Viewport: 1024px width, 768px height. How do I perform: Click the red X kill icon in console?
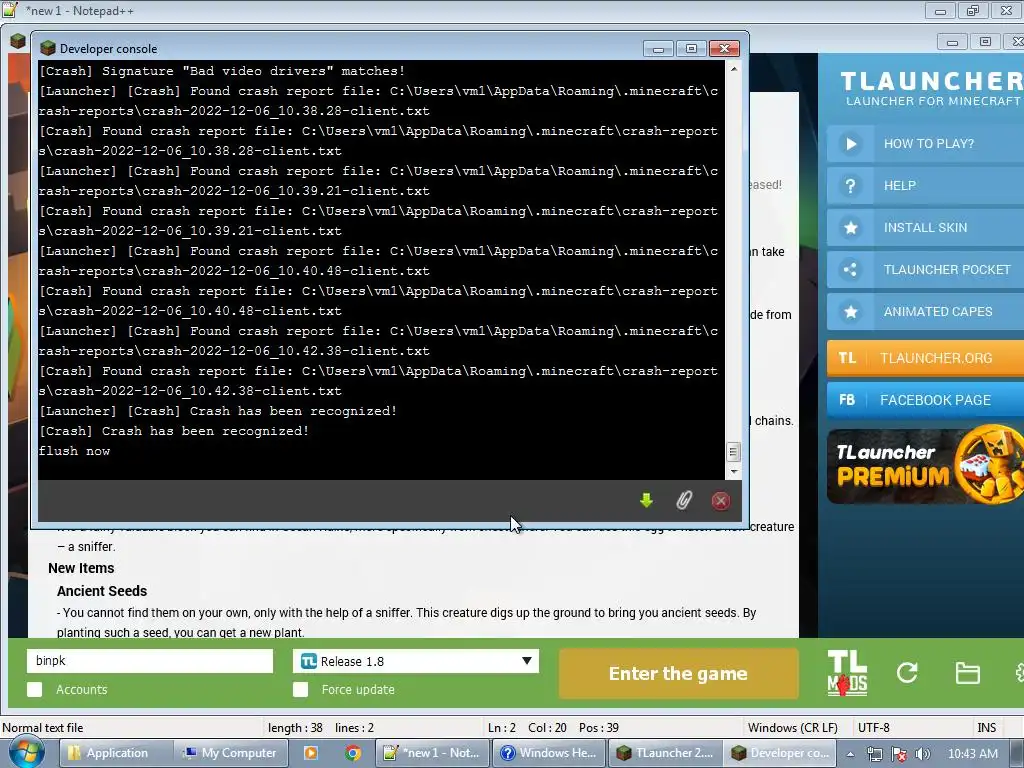click(720, 501)
